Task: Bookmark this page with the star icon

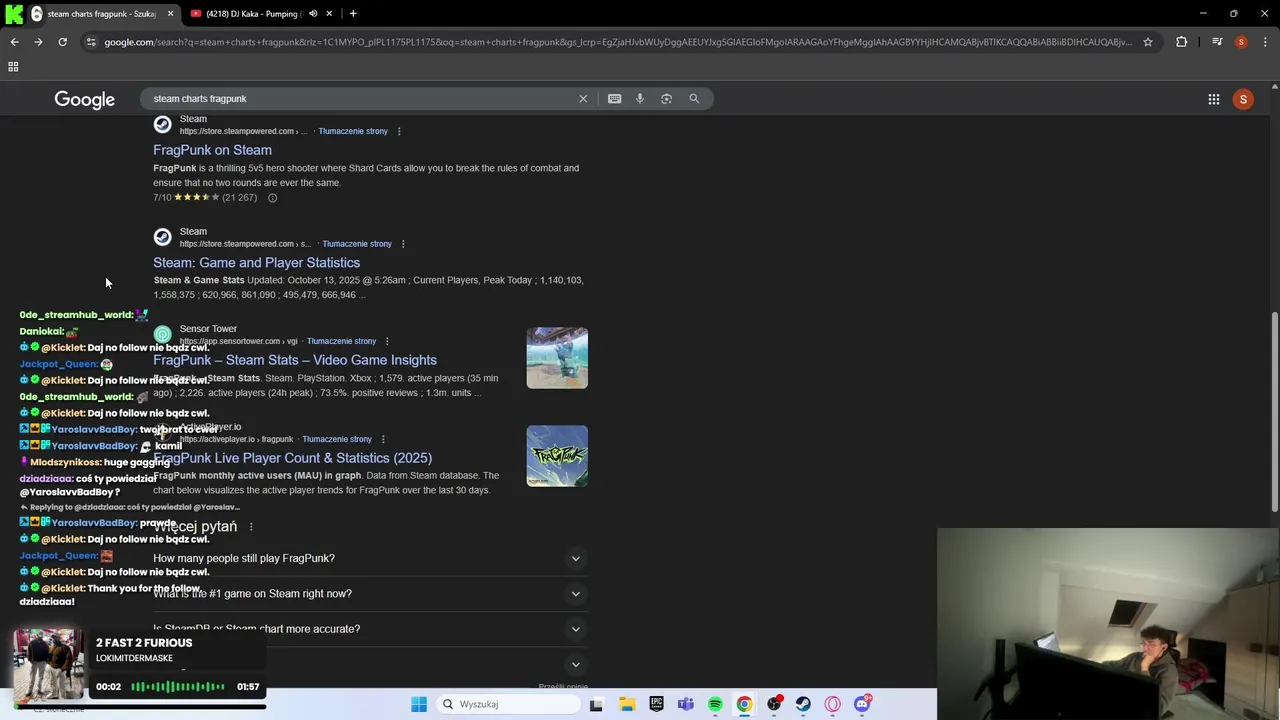Action: tap(1148, 42)
